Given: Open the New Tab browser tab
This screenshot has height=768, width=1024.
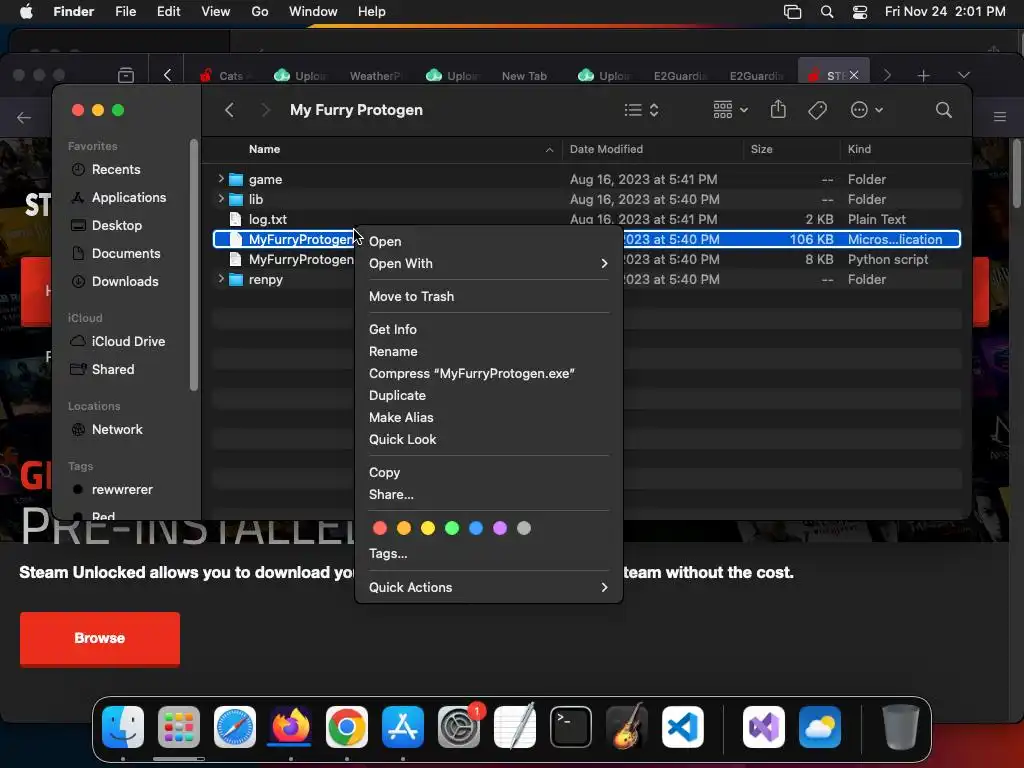Looking at the screenshot, I should click(x=524, y=76).
